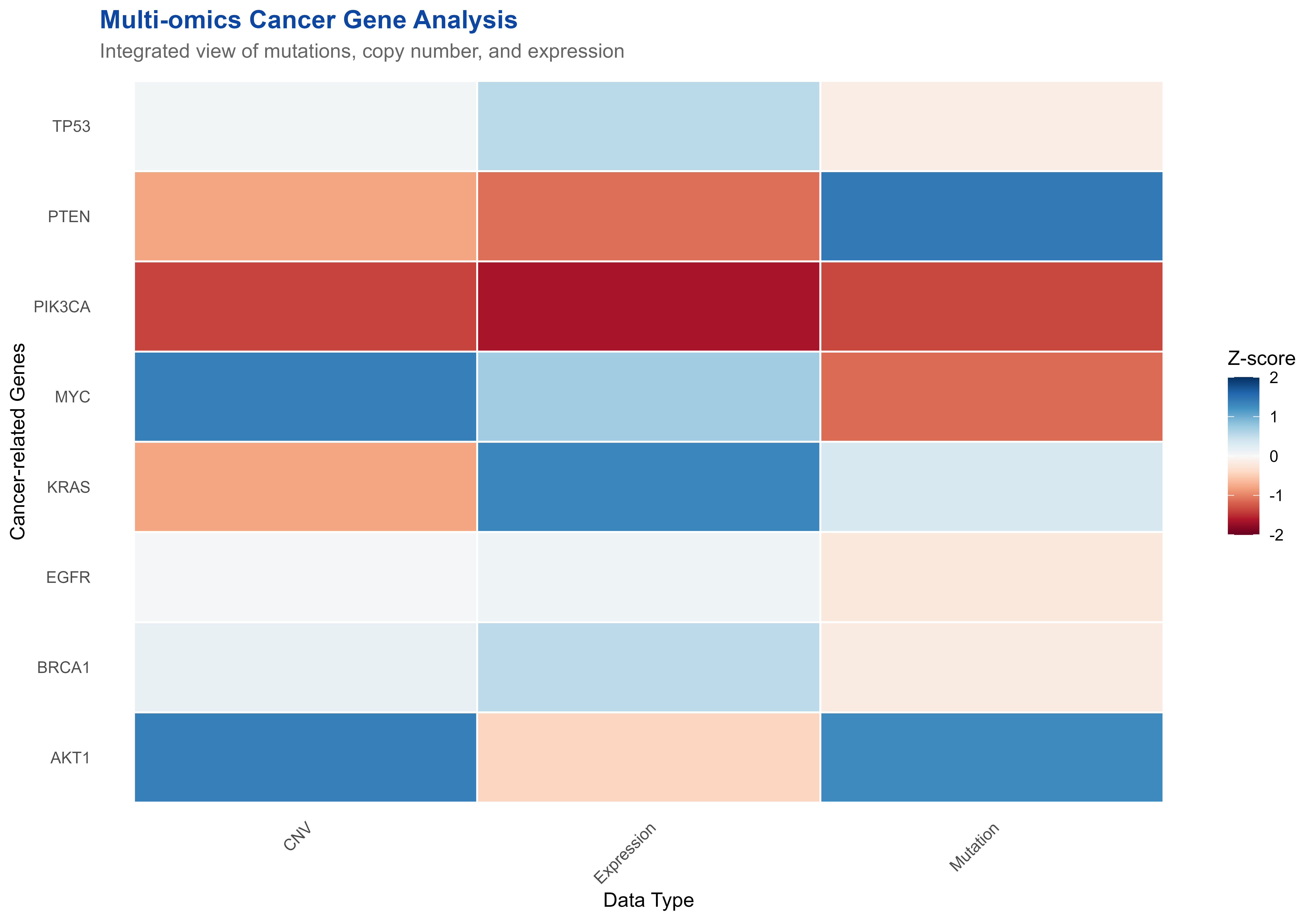Image resolution: width=1316 pixels, height=921 pixels.
Task: Click the Mutation x-axis label
Action: (974, 847)
